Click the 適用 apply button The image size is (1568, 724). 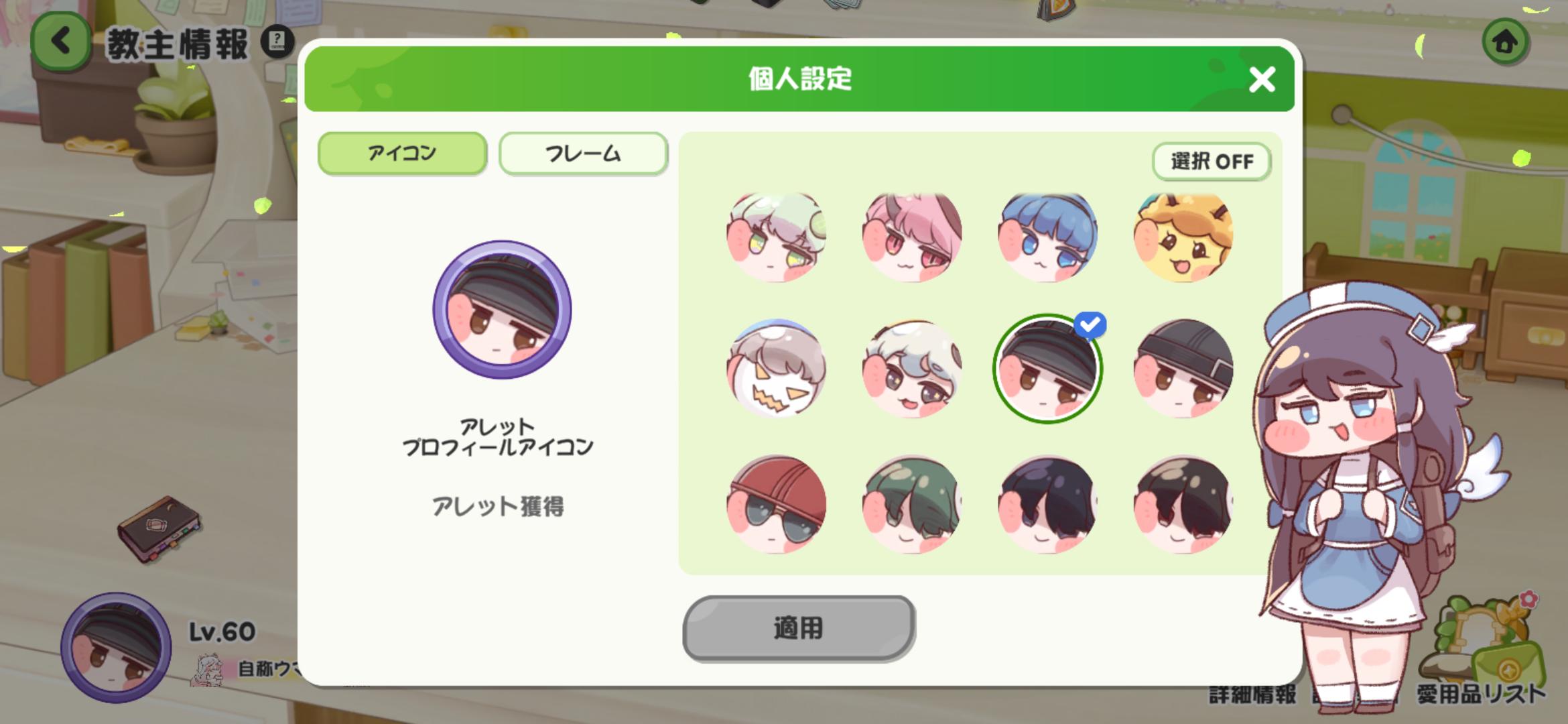coord(799,628)
